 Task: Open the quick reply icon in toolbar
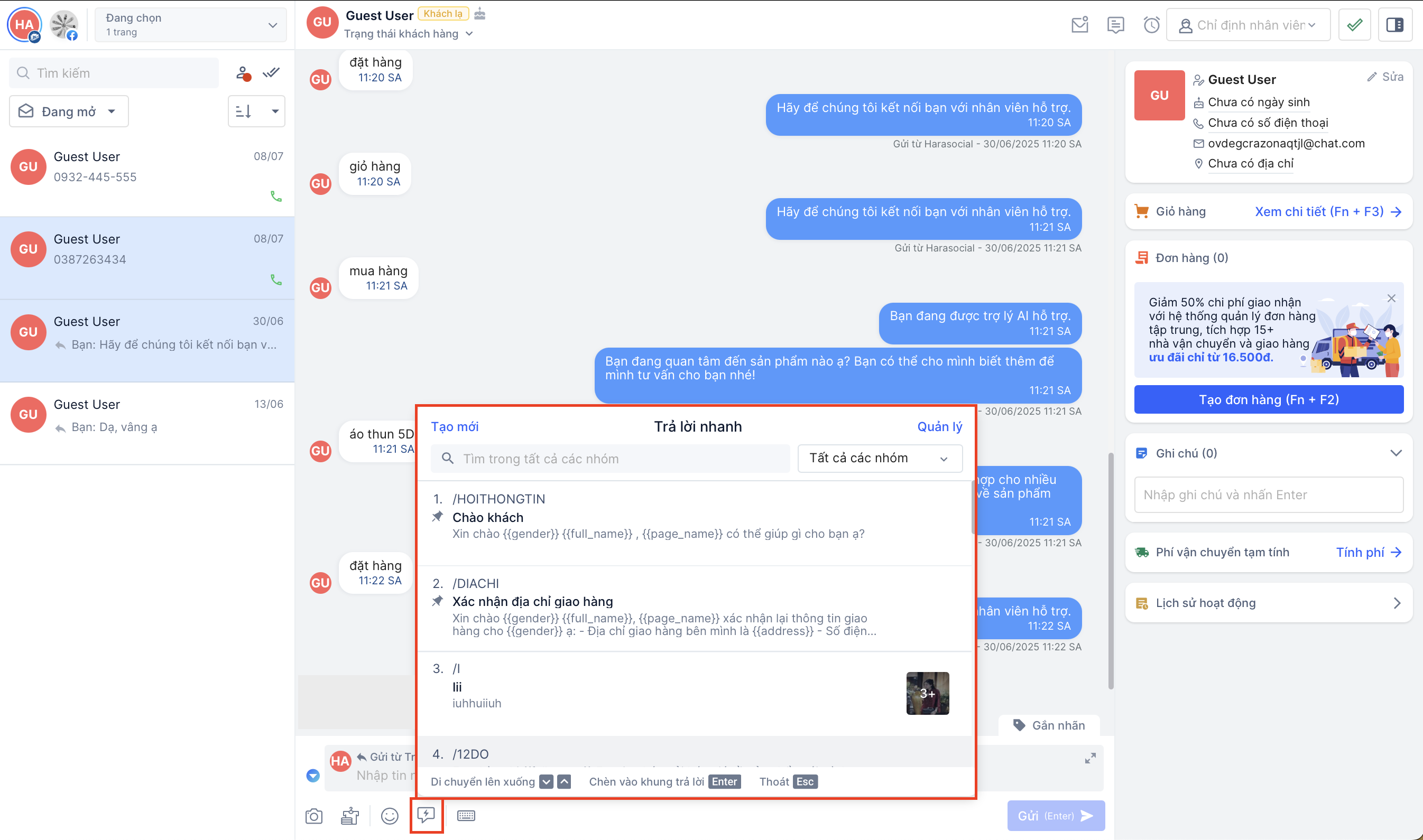426,815
